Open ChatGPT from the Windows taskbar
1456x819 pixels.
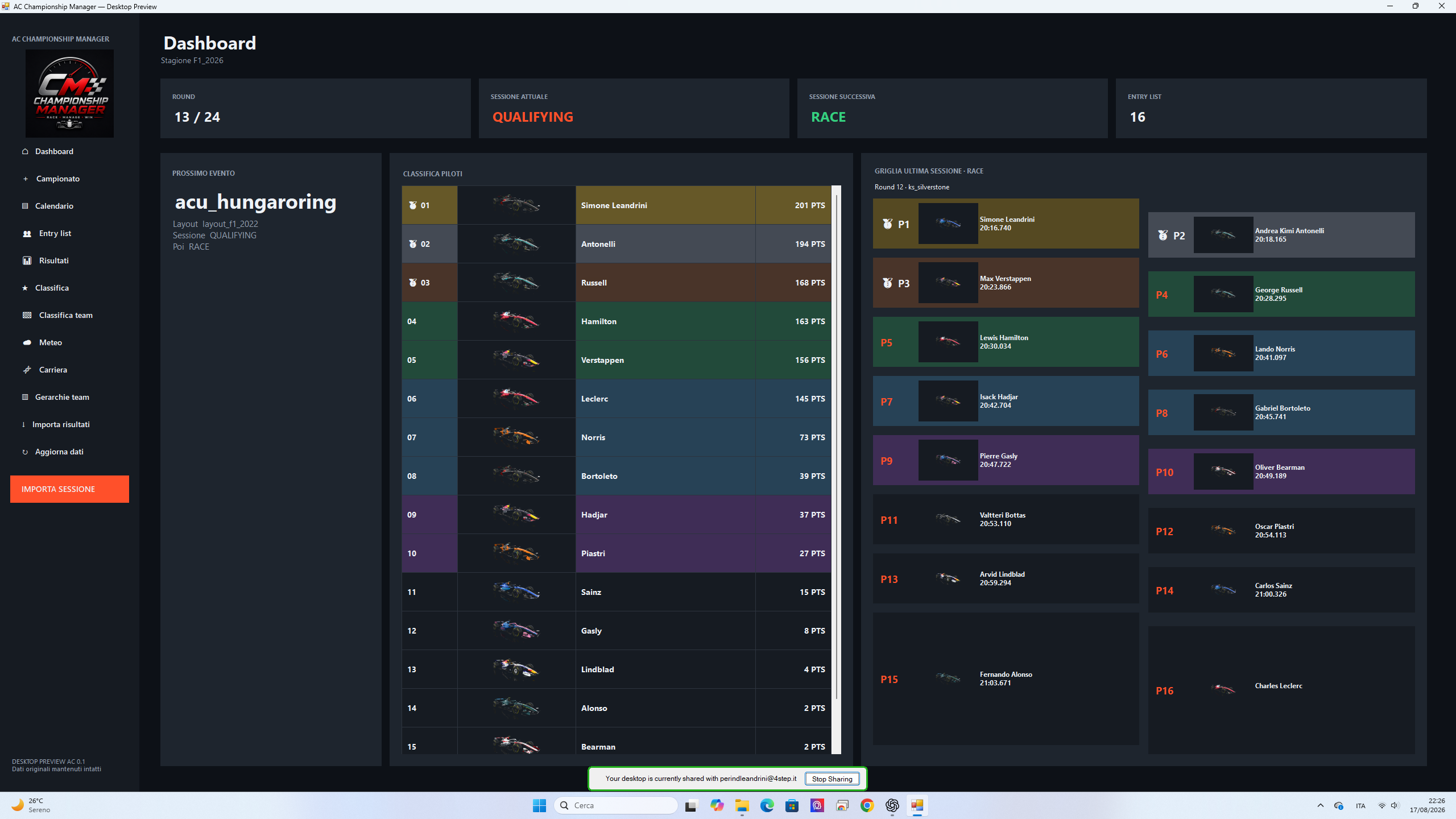[892, 805]
